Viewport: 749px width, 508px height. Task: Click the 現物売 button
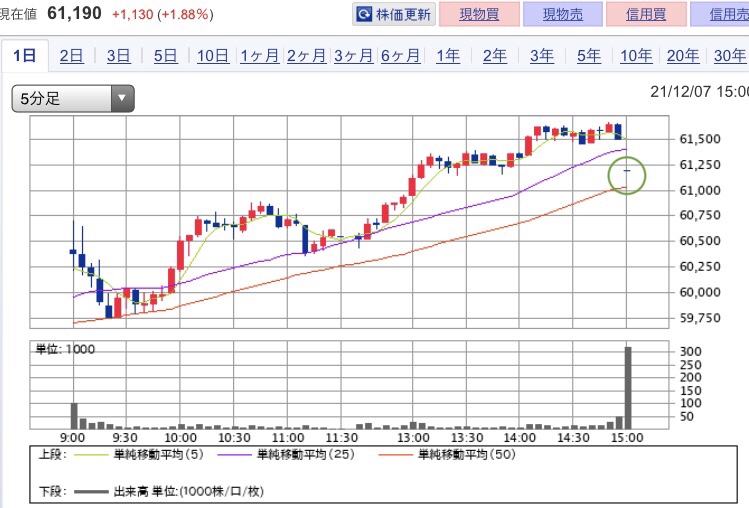563,14
